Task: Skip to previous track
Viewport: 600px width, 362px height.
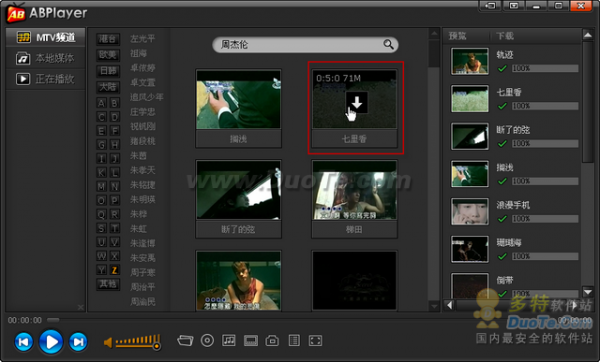Action: pos(23,341)
